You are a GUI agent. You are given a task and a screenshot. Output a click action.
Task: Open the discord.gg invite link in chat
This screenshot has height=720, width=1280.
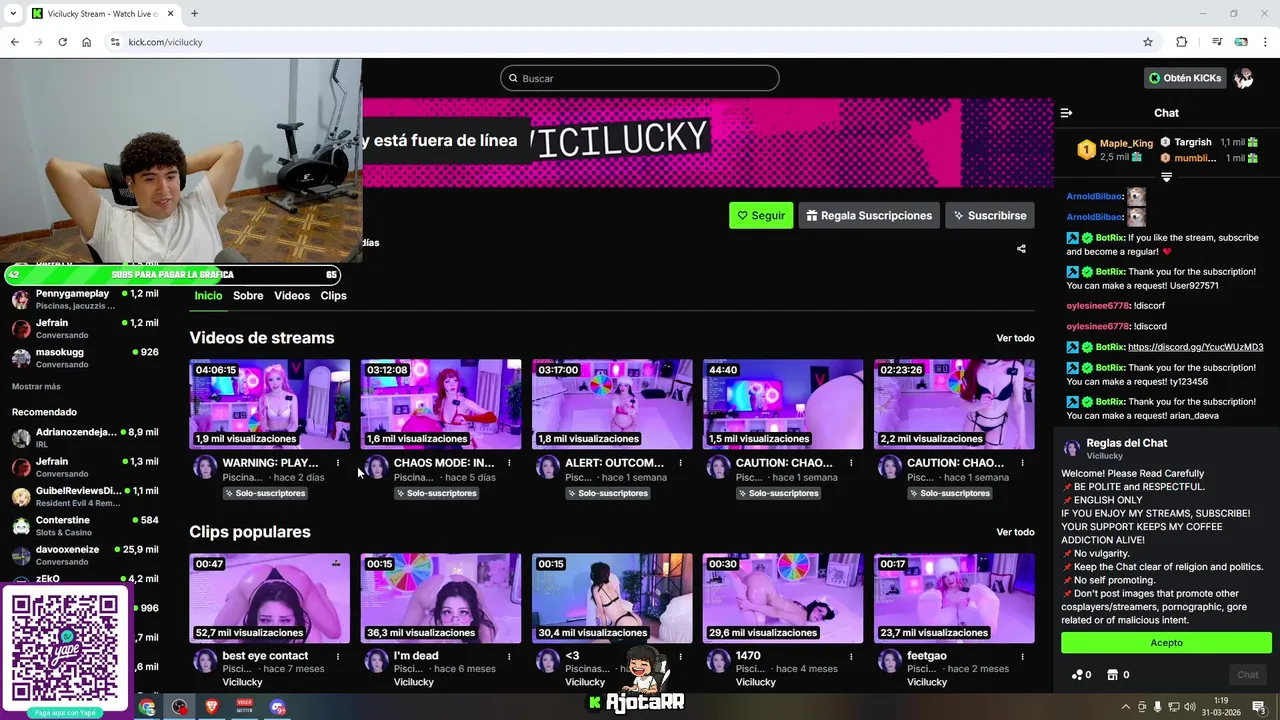coord(1195,347)
